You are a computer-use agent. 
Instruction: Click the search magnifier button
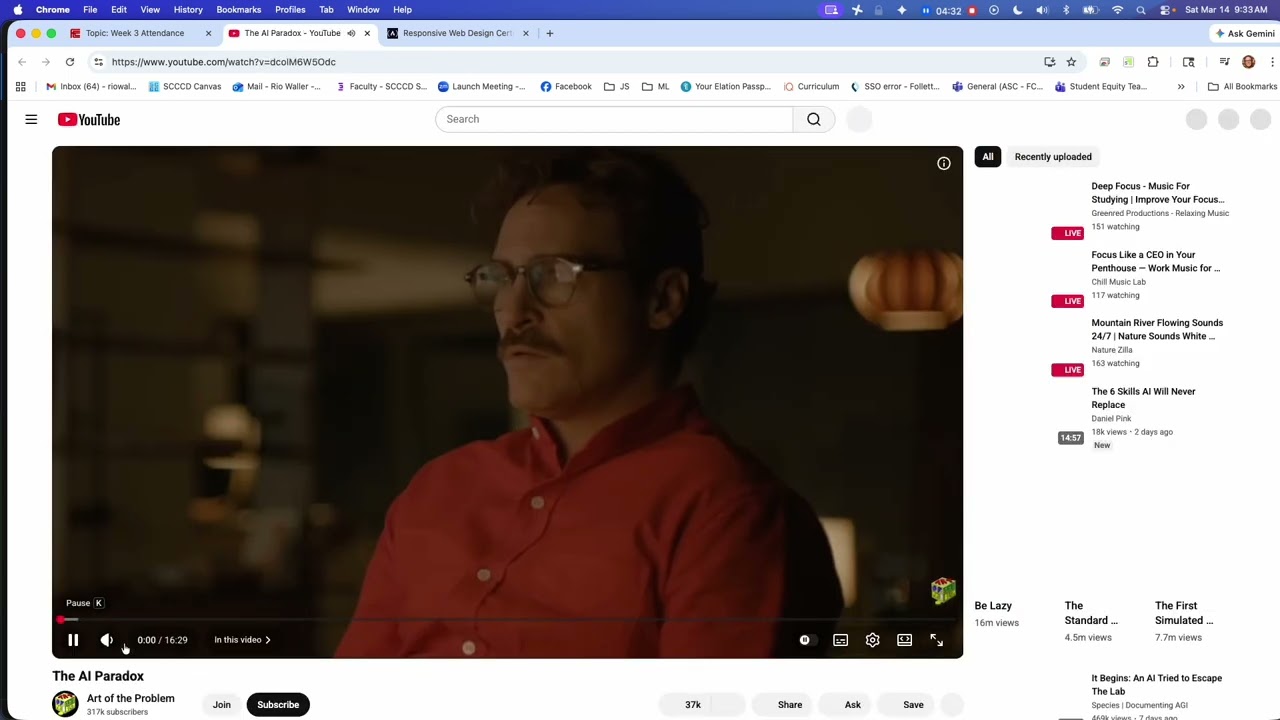[814, 119]
